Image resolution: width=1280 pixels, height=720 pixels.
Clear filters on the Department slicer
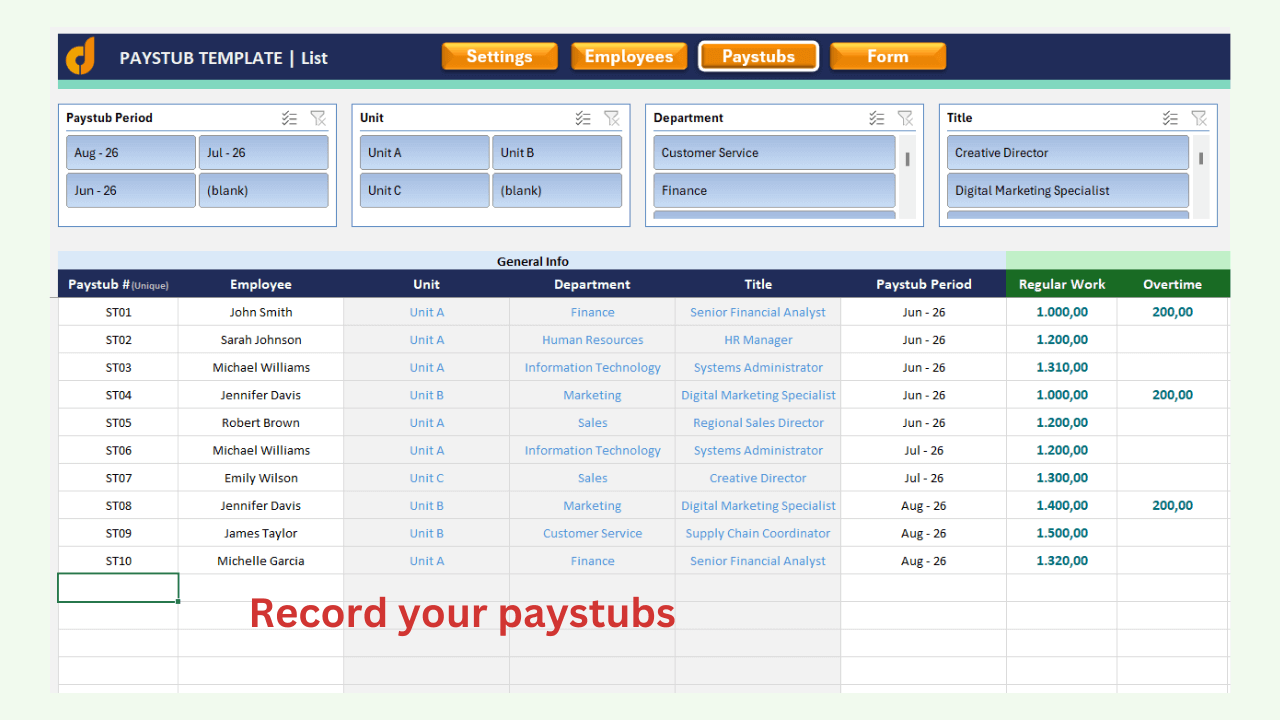pos(905,117)
